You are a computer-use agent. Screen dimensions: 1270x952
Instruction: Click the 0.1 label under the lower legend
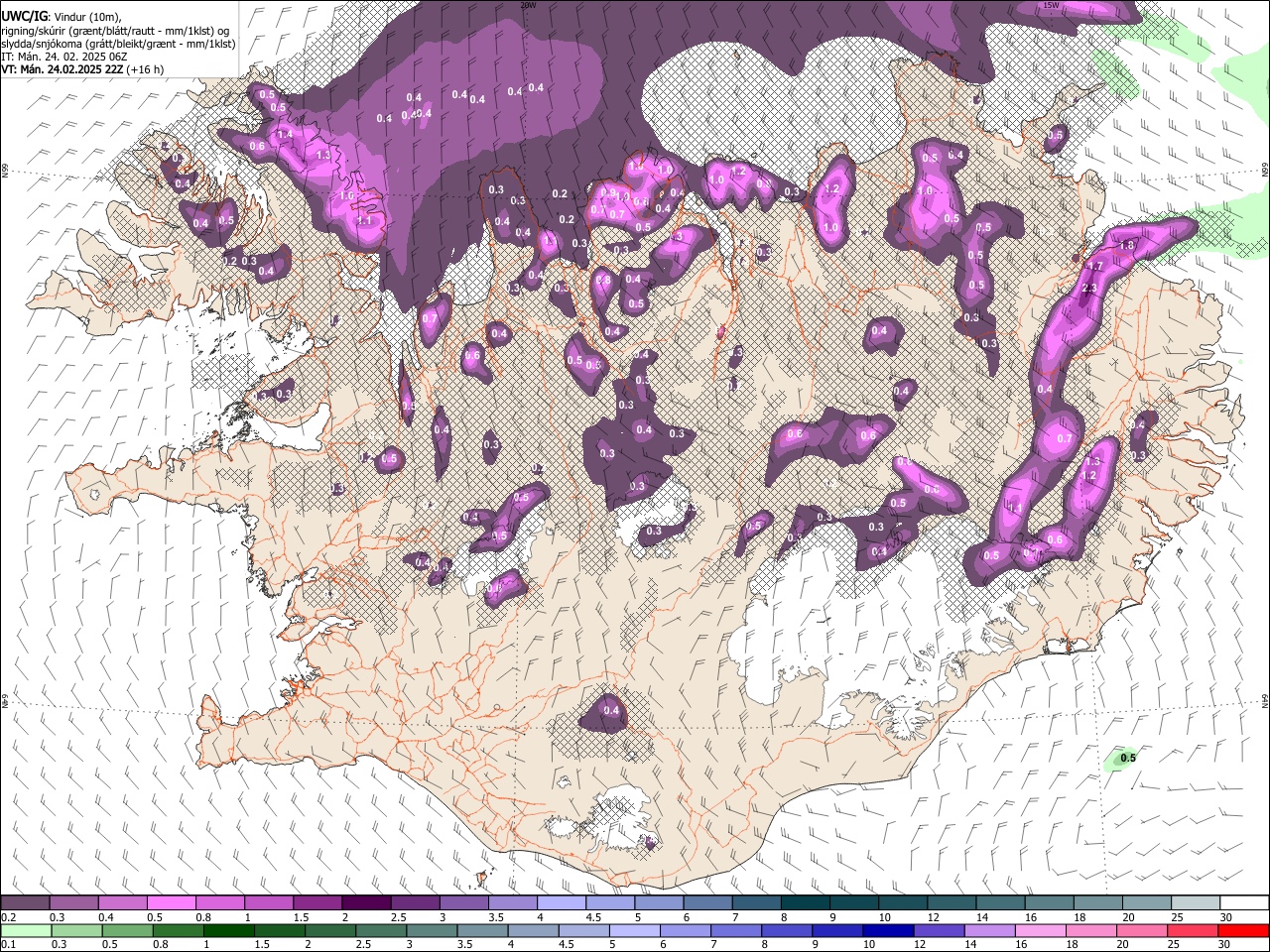8,945
